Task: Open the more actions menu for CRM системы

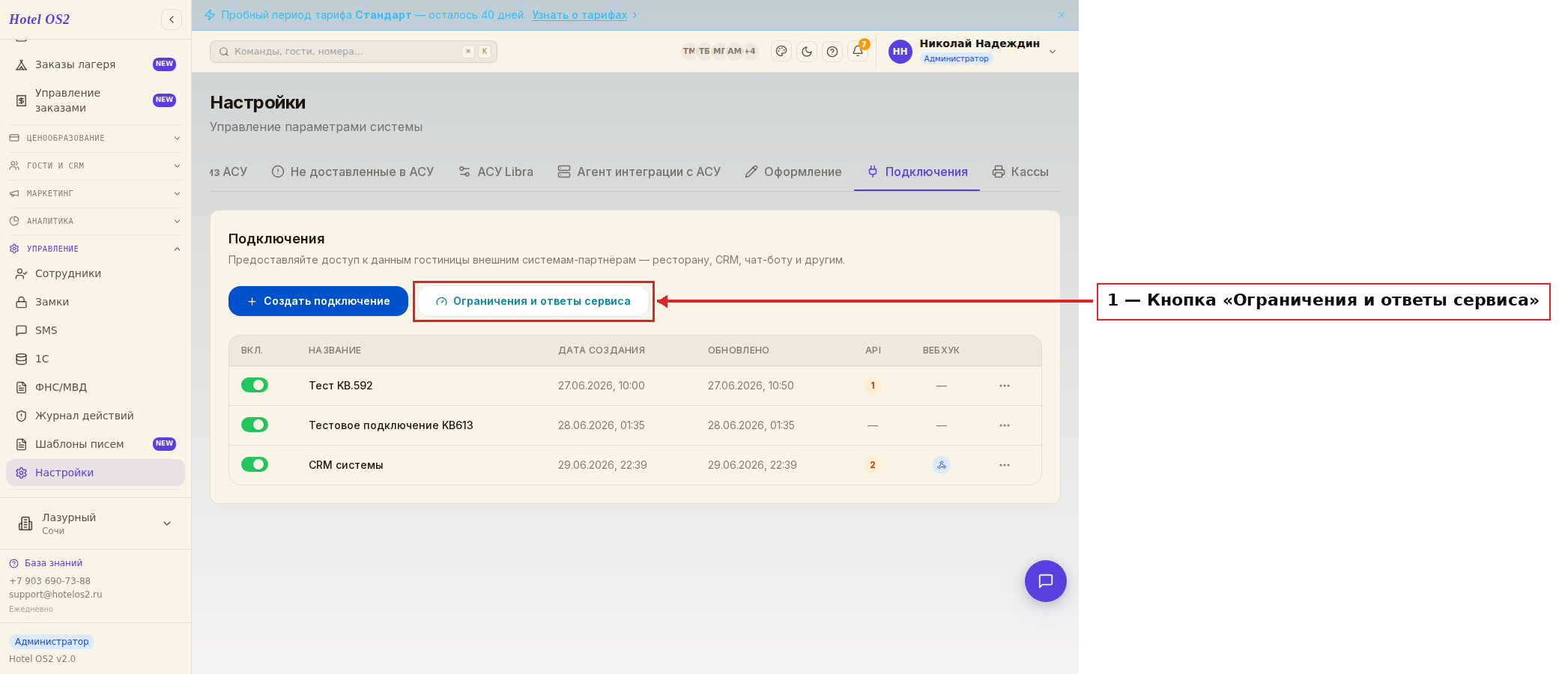Action: point(1005,465)
